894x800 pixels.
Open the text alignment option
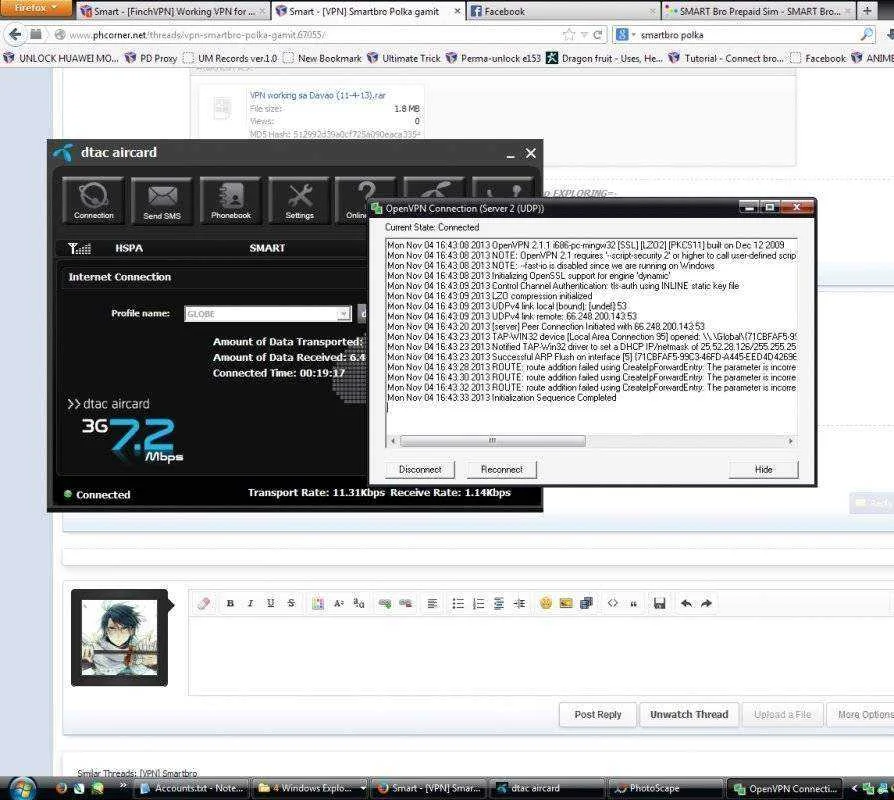pyautogui.click(x=432, y=603)
